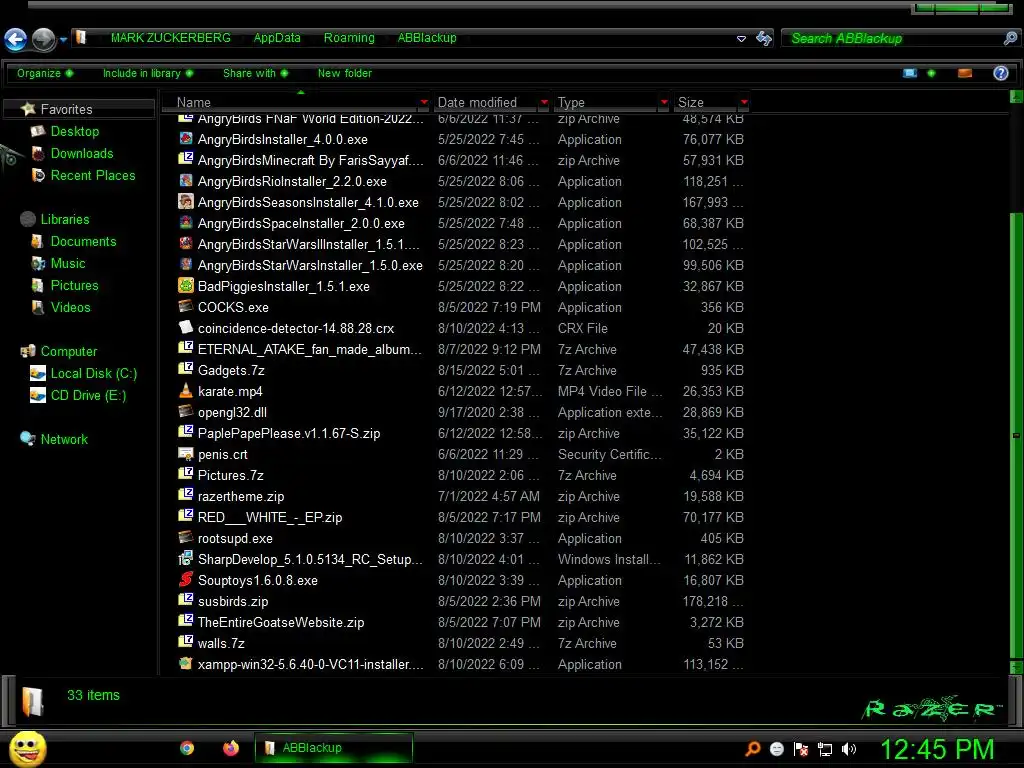The image size is (1024, 768).
Task: Select the file PaplePapePlease.v1.1.67-S.zip
Action: 289,434
